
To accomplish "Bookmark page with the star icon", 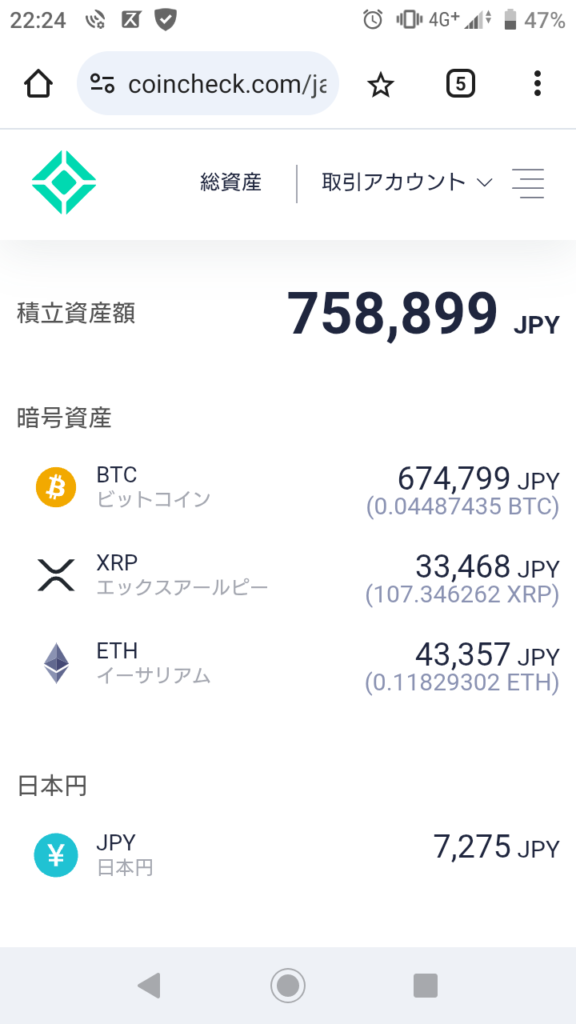I will pyautogui.click(x=380, y=84).
